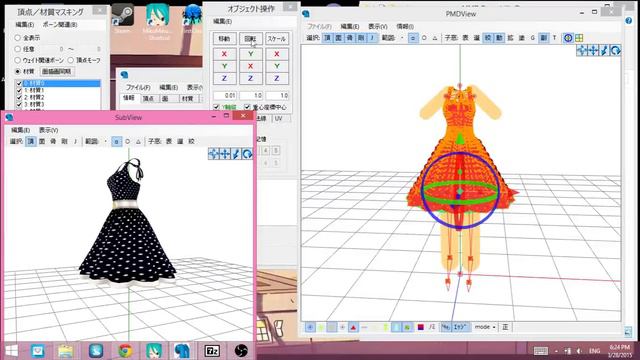Image resolution: width=640 pixels, height=360 pixels.
Task: Click the 0.01 move value field
Action: click(x=224, y=96)
